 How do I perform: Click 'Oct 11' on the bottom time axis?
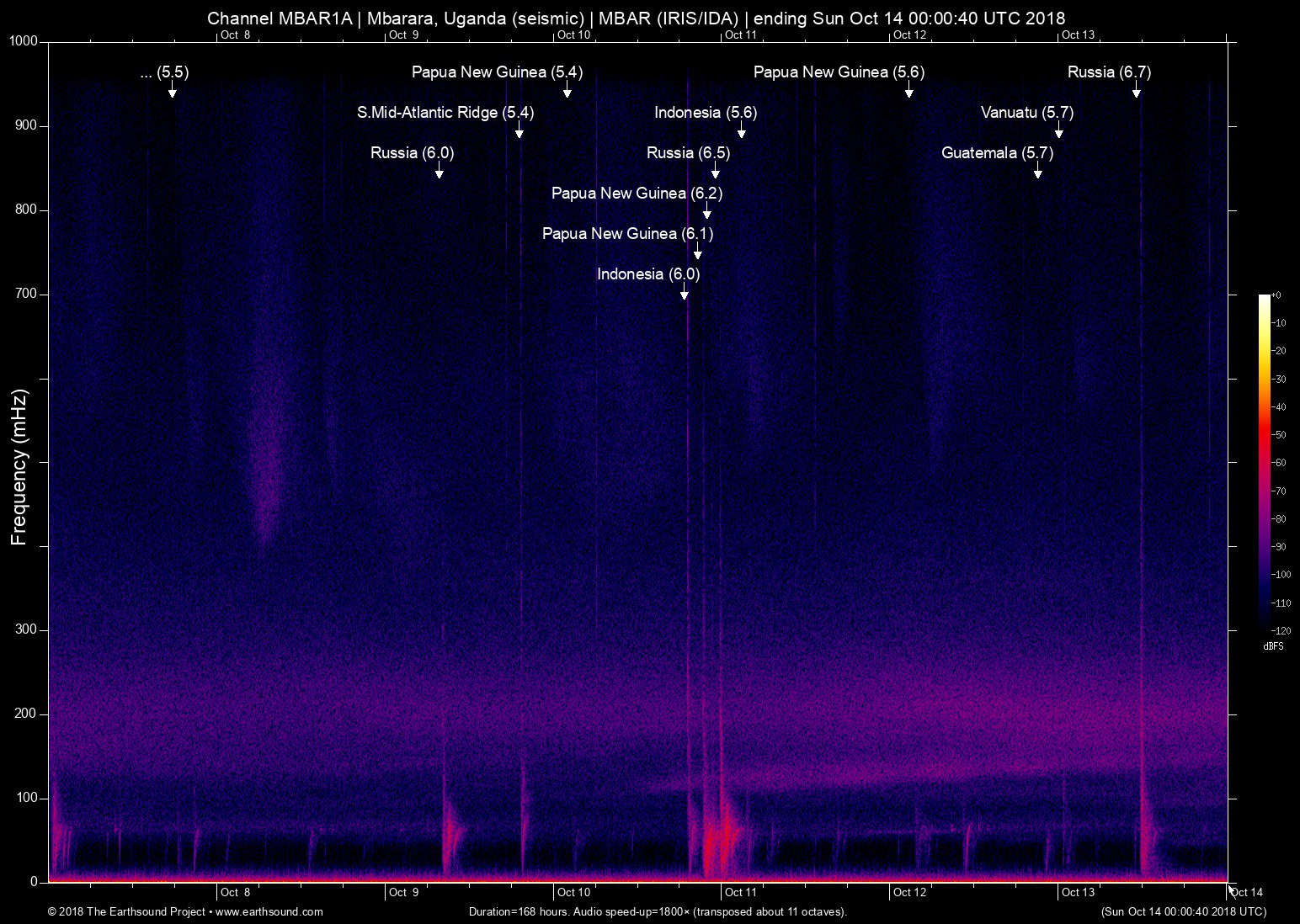[x=741, y=893]
